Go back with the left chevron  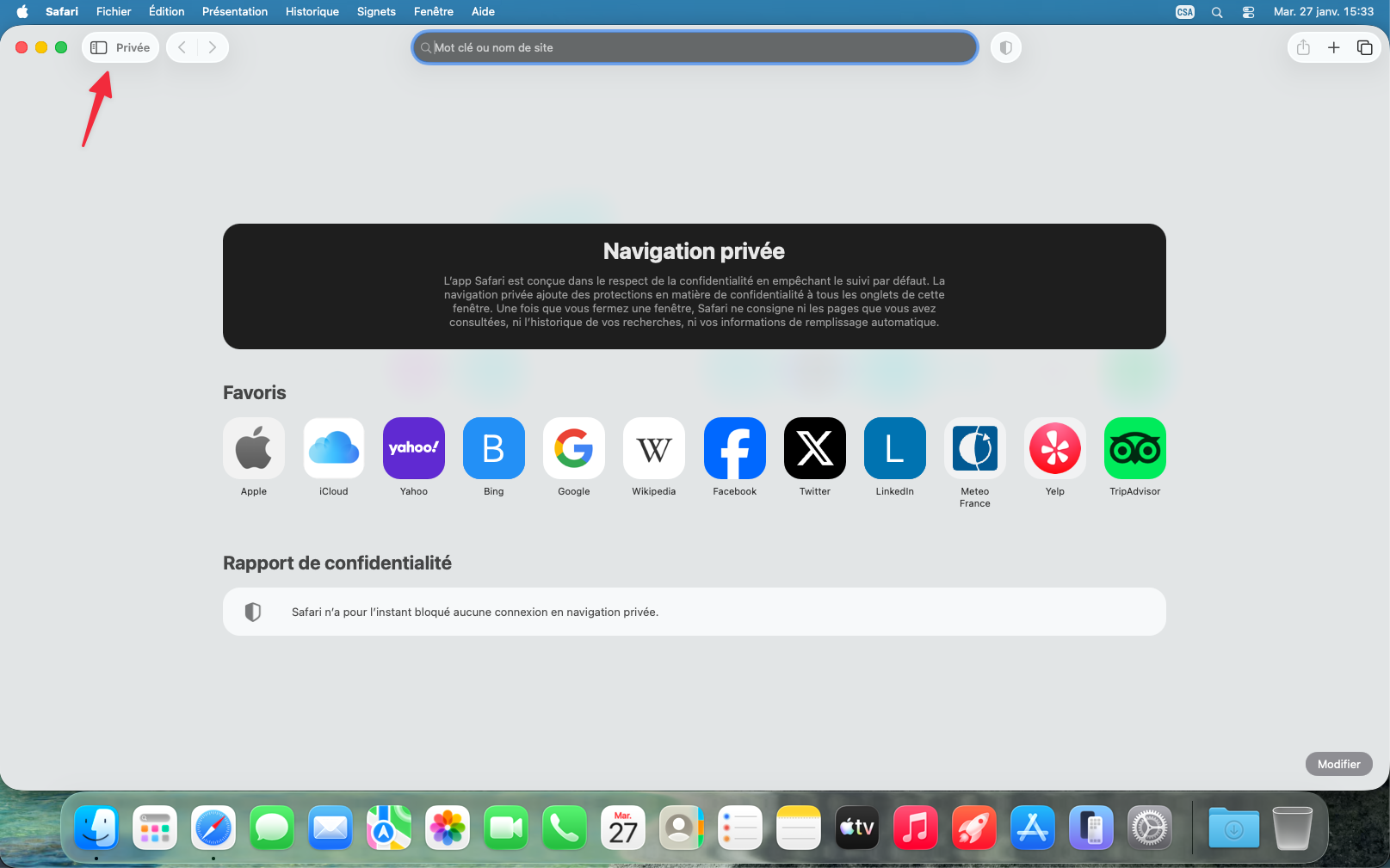click(182, 47)
